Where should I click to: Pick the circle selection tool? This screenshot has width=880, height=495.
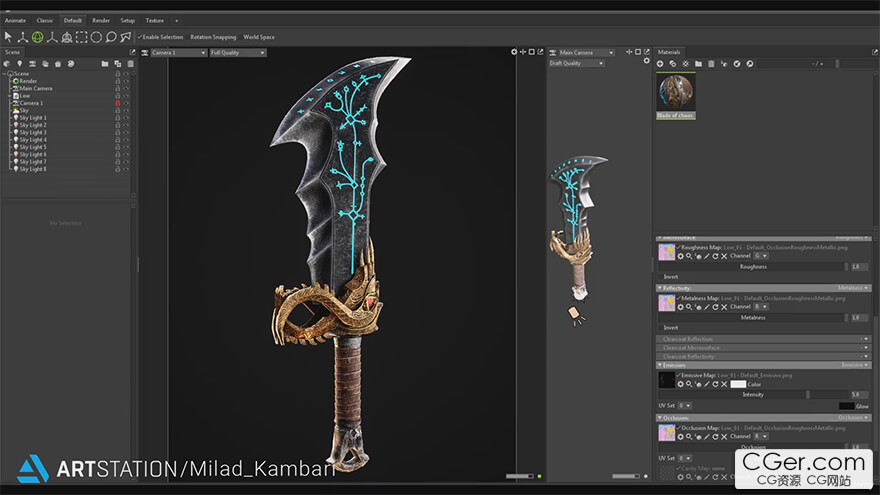click(97, 37)
